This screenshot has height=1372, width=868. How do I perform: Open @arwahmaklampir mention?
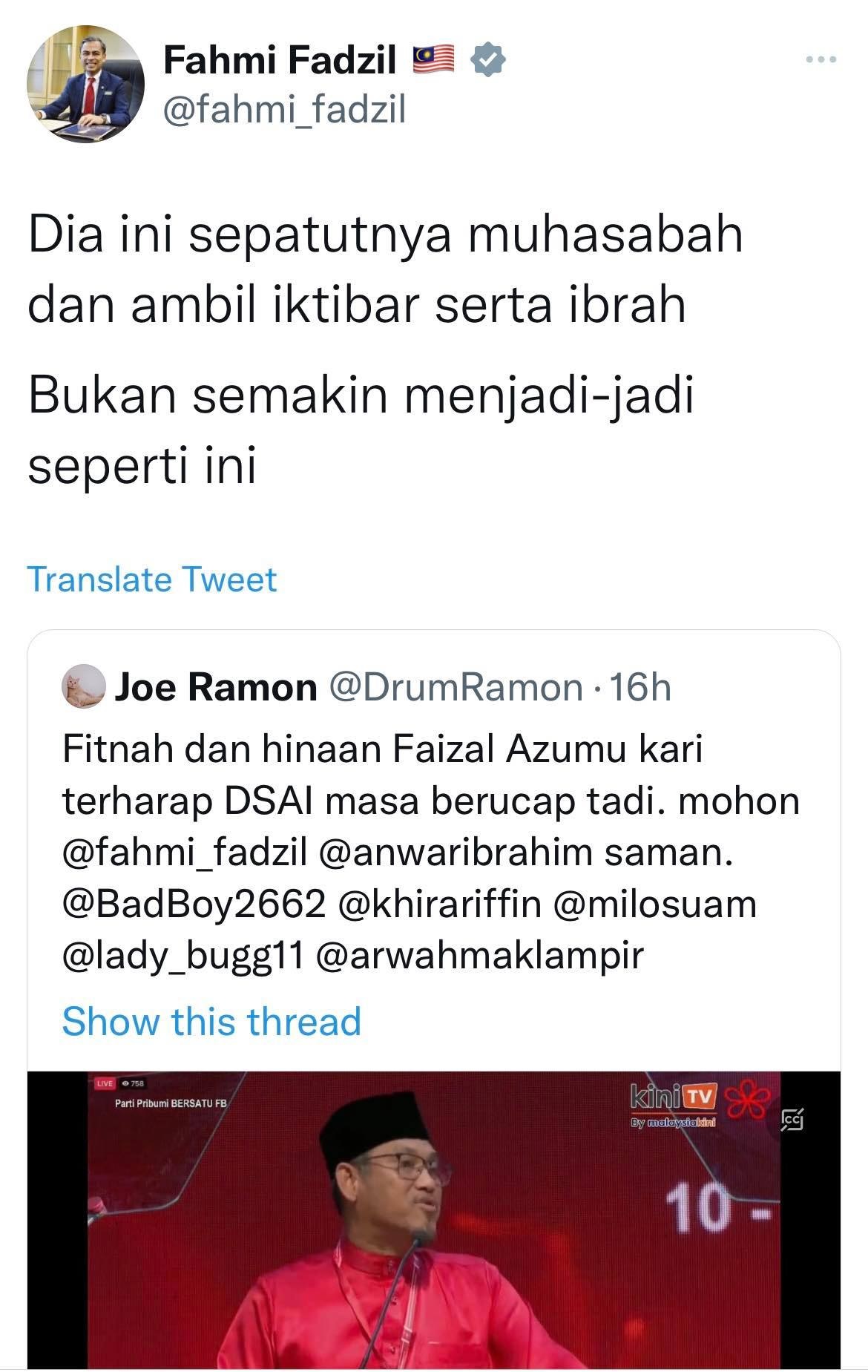[x=480, y=956]
